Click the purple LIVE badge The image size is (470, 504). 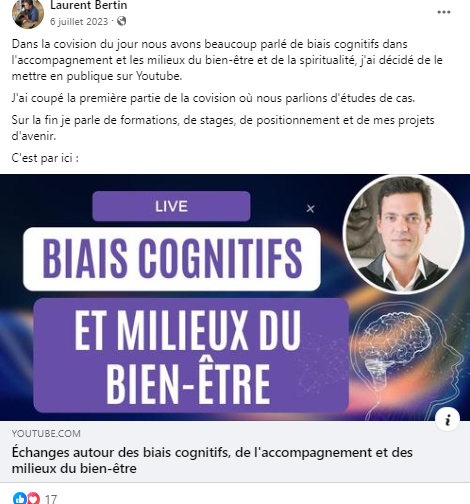coord(171,206)
